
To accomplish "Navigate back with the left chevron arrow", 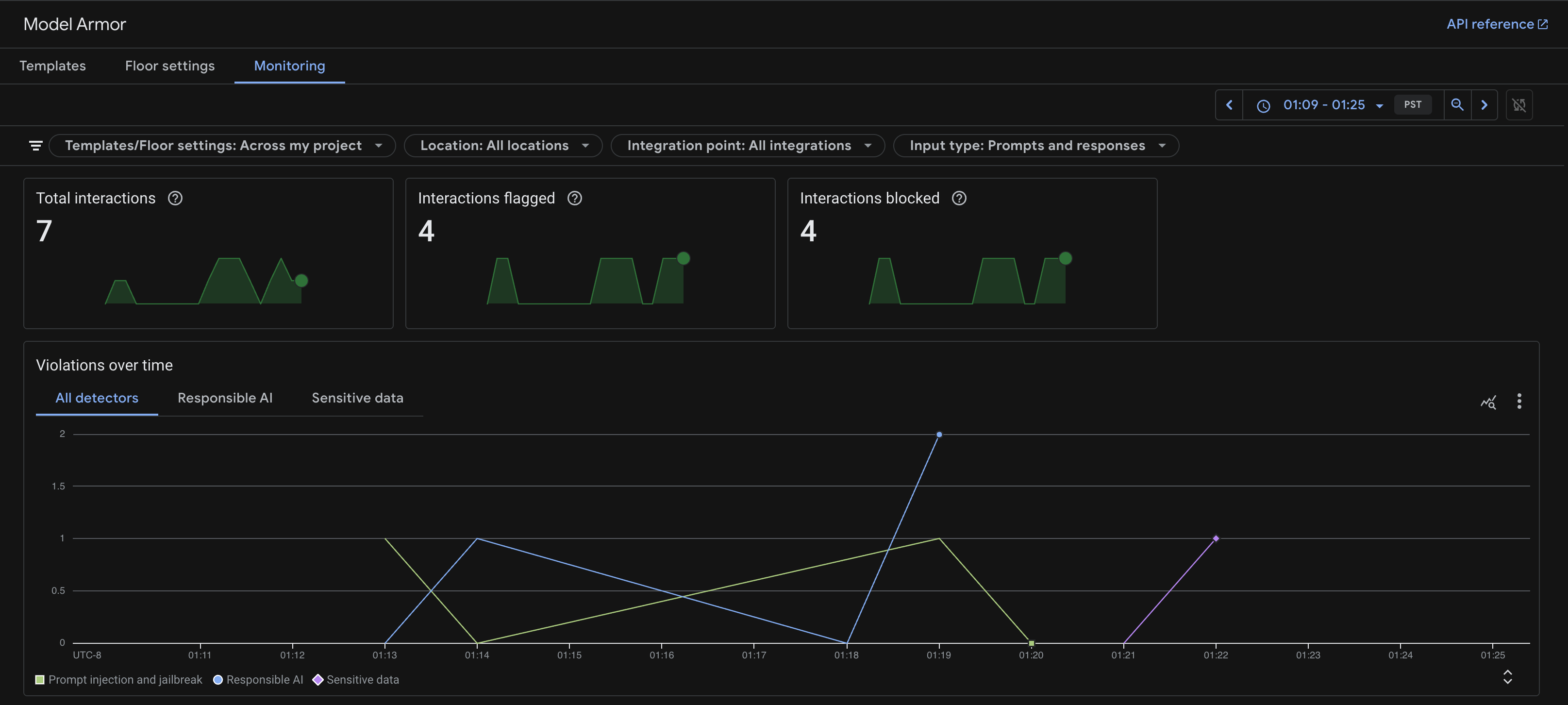I will (1229, 105).
